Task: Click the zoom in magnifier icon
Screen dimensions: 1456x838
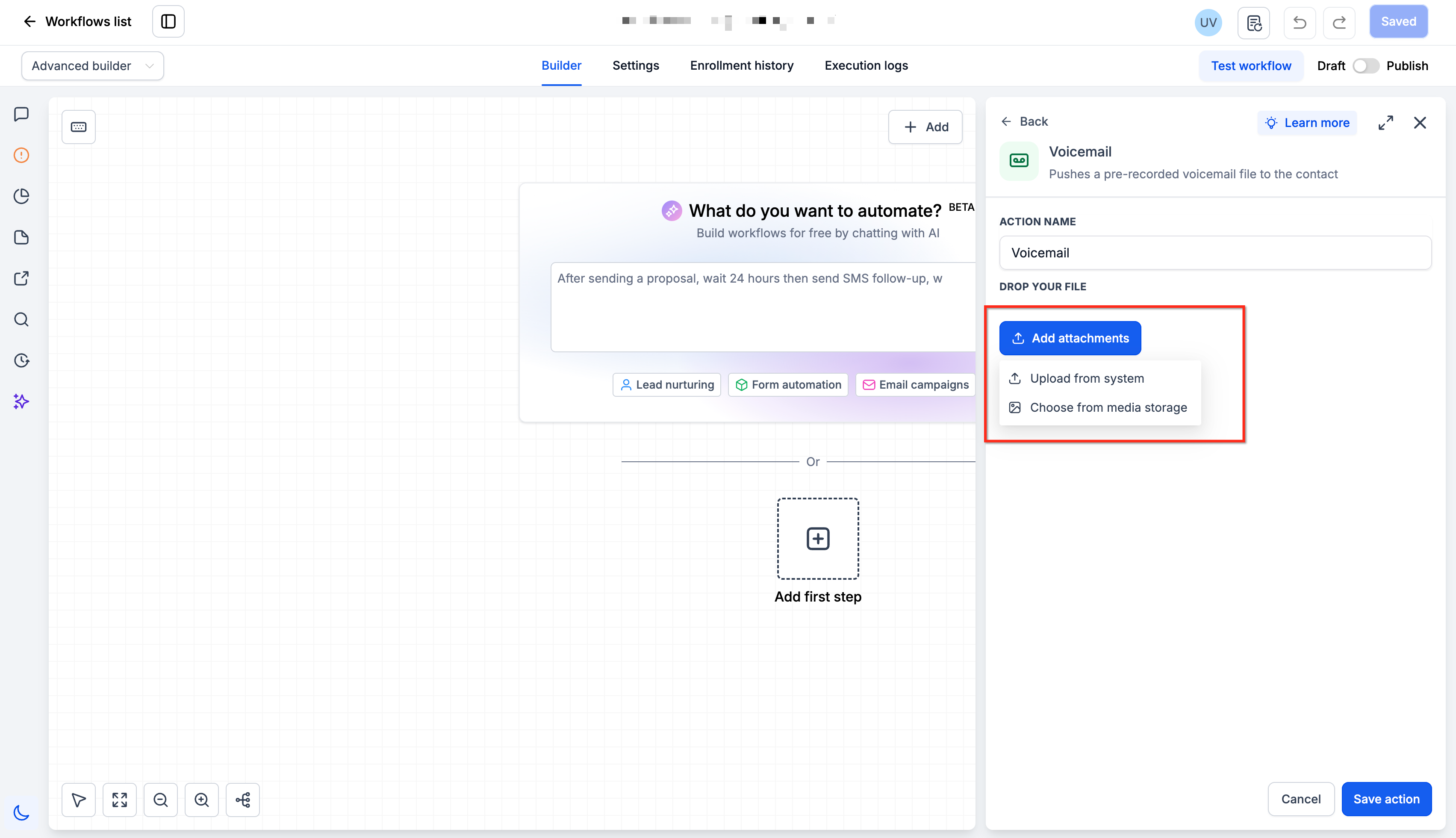Action: pos(201,800)
